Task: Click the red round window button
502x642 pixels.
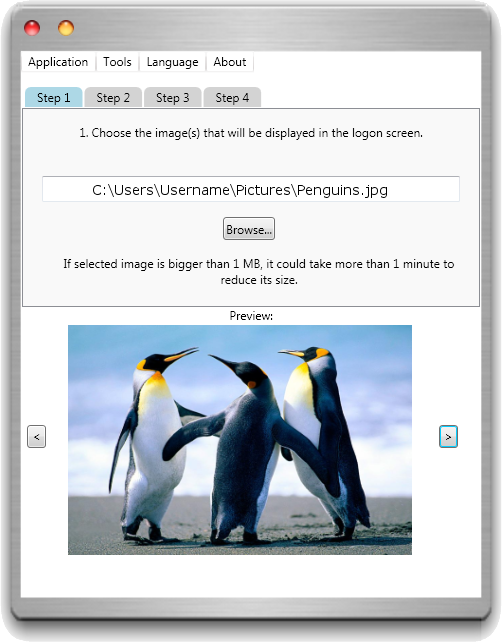Action: click(x=32, y=28)
